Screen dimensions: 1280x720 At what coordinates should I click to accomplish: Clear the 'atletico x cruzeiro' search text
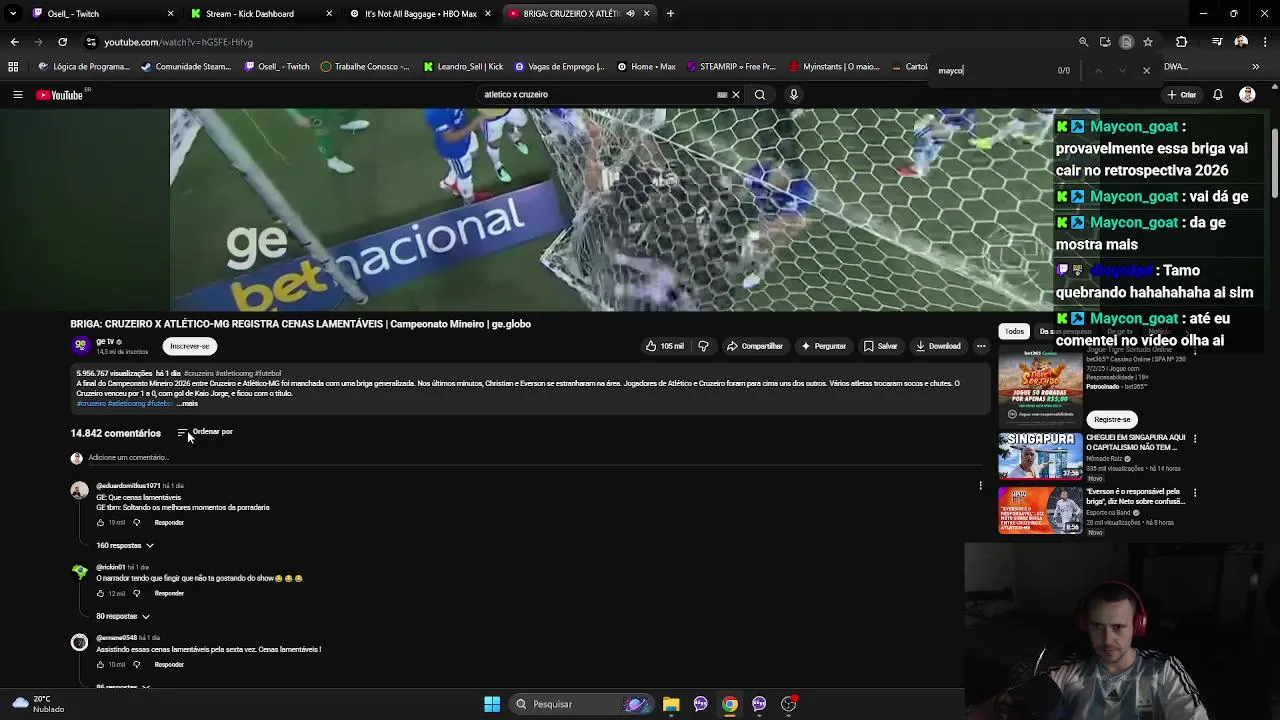pyautogui.click(x=735, y=95)
